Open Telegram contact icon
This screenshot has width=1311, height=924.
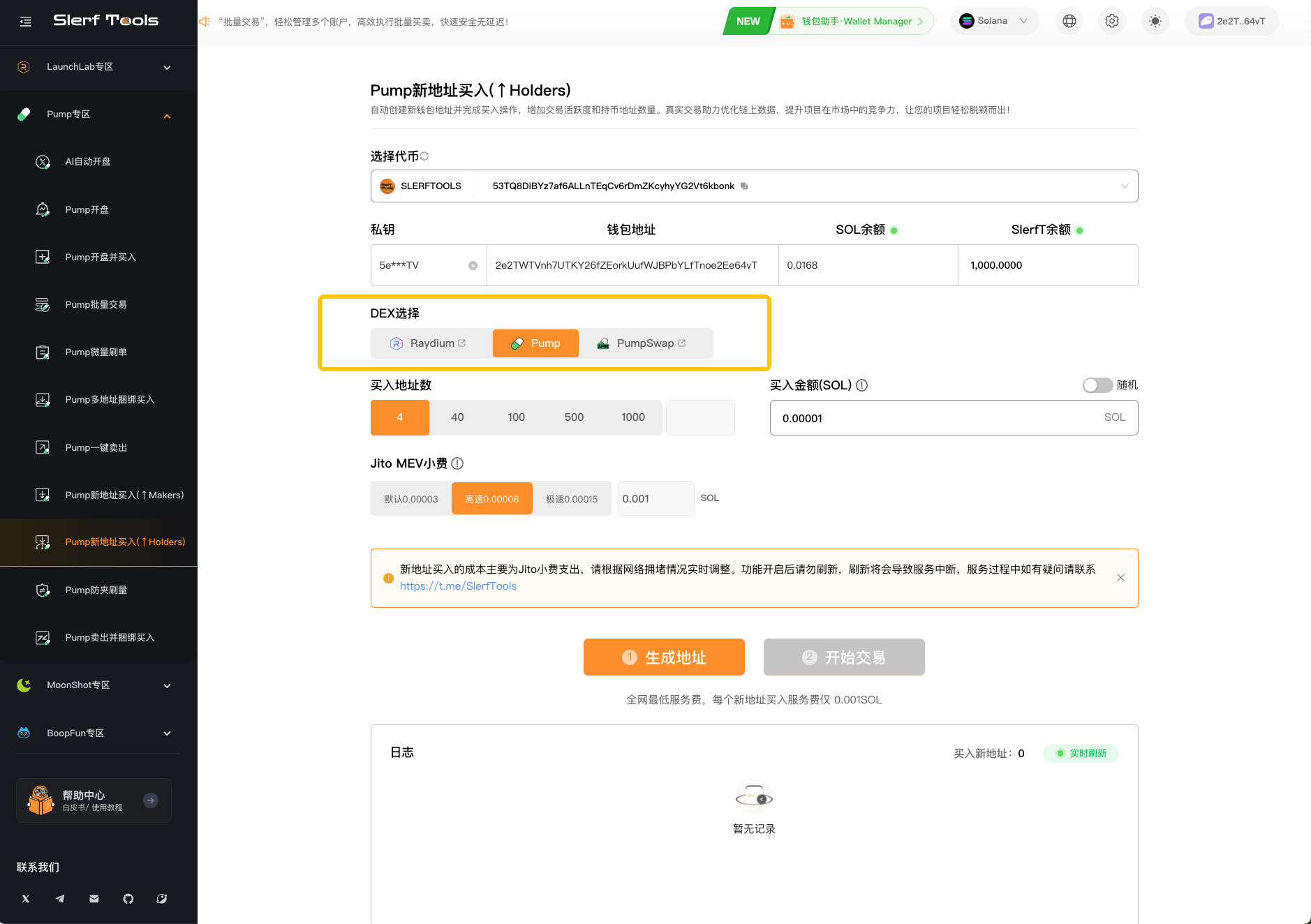pyautogui.click(x=60, y=899)
